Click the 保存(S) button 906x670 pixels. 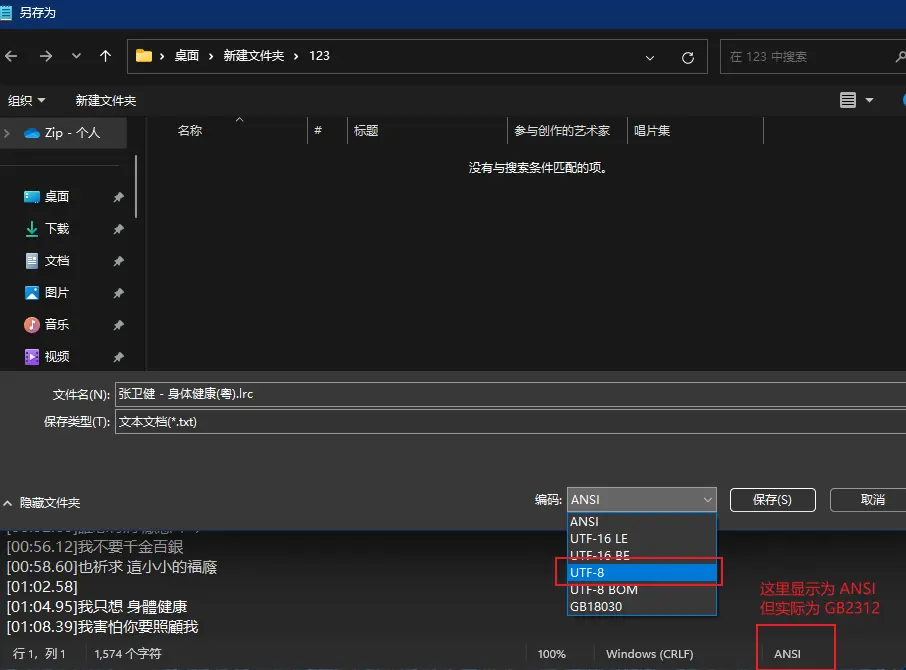pyautogui.click(x=772, y=499)
